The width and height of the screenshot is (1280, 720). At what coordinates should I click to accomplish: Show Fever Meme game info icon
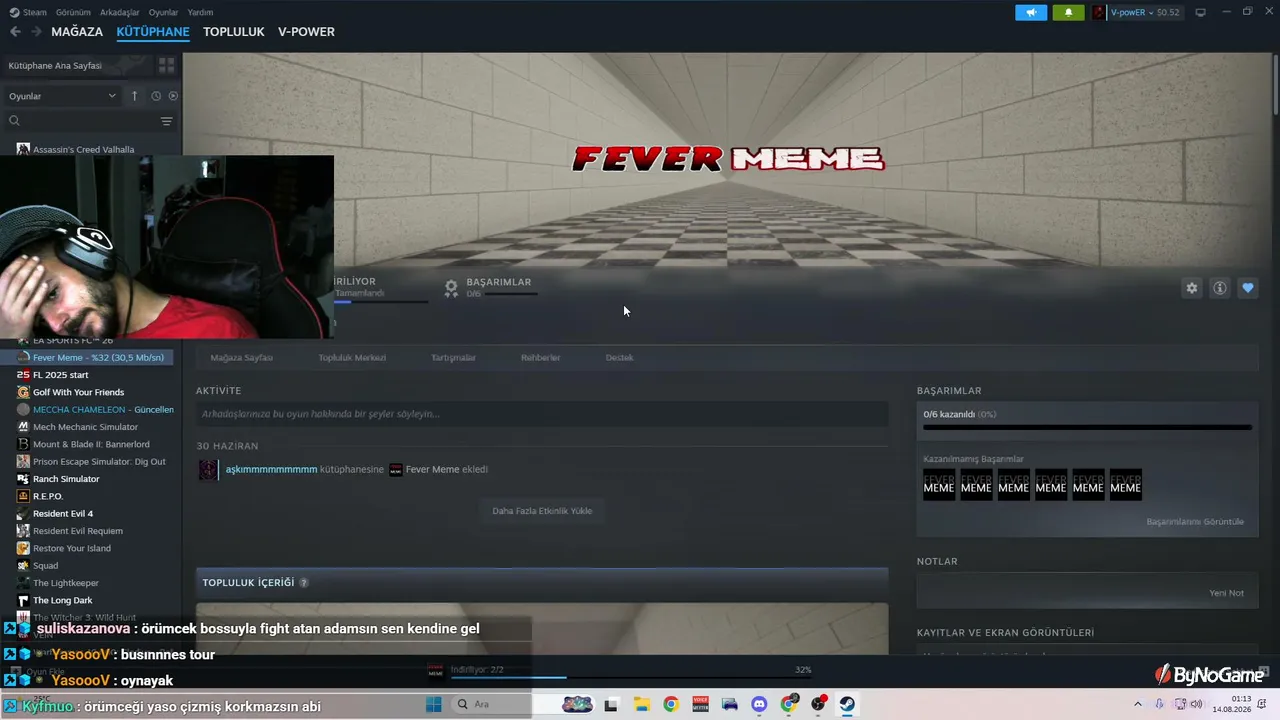click(1220, 288)
